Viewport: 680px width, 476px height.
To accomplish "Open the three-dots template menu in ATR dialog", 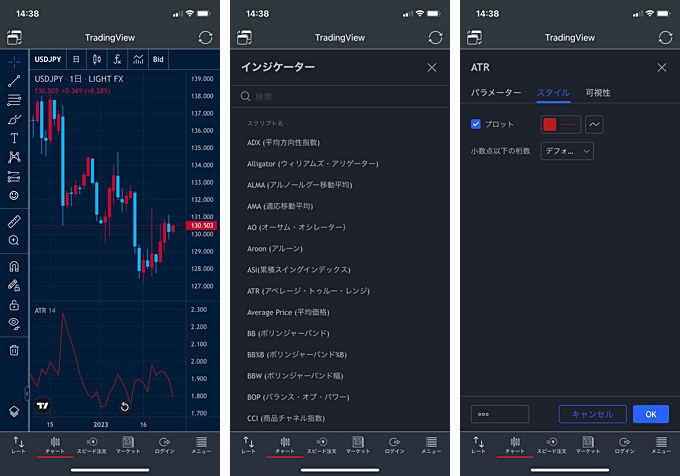I will [500, 414].
